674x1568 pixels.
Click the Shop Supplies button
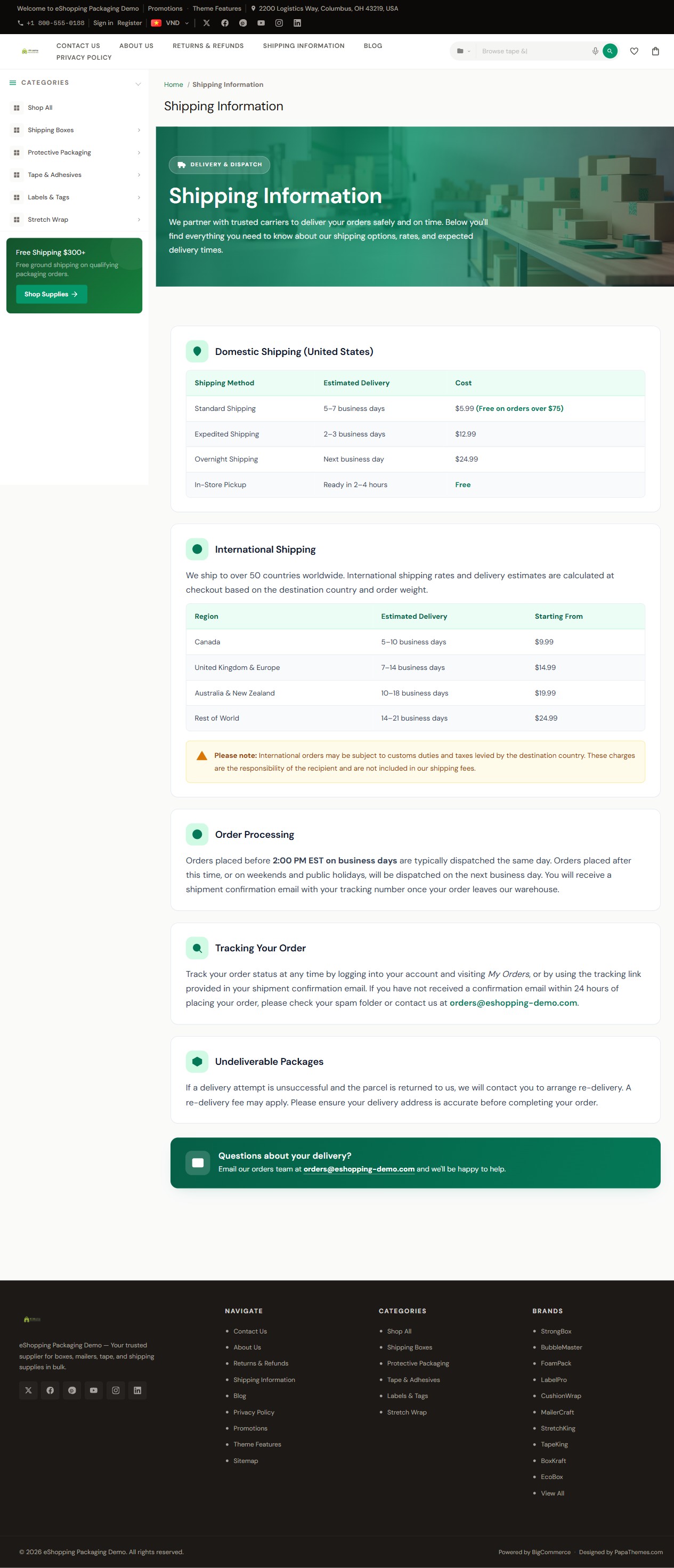(52, 294)
